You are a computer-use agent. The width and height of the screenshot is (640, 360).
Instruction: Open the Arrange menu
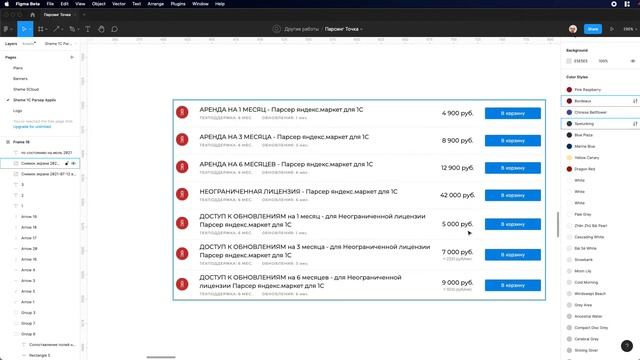(x=156, y=4)
